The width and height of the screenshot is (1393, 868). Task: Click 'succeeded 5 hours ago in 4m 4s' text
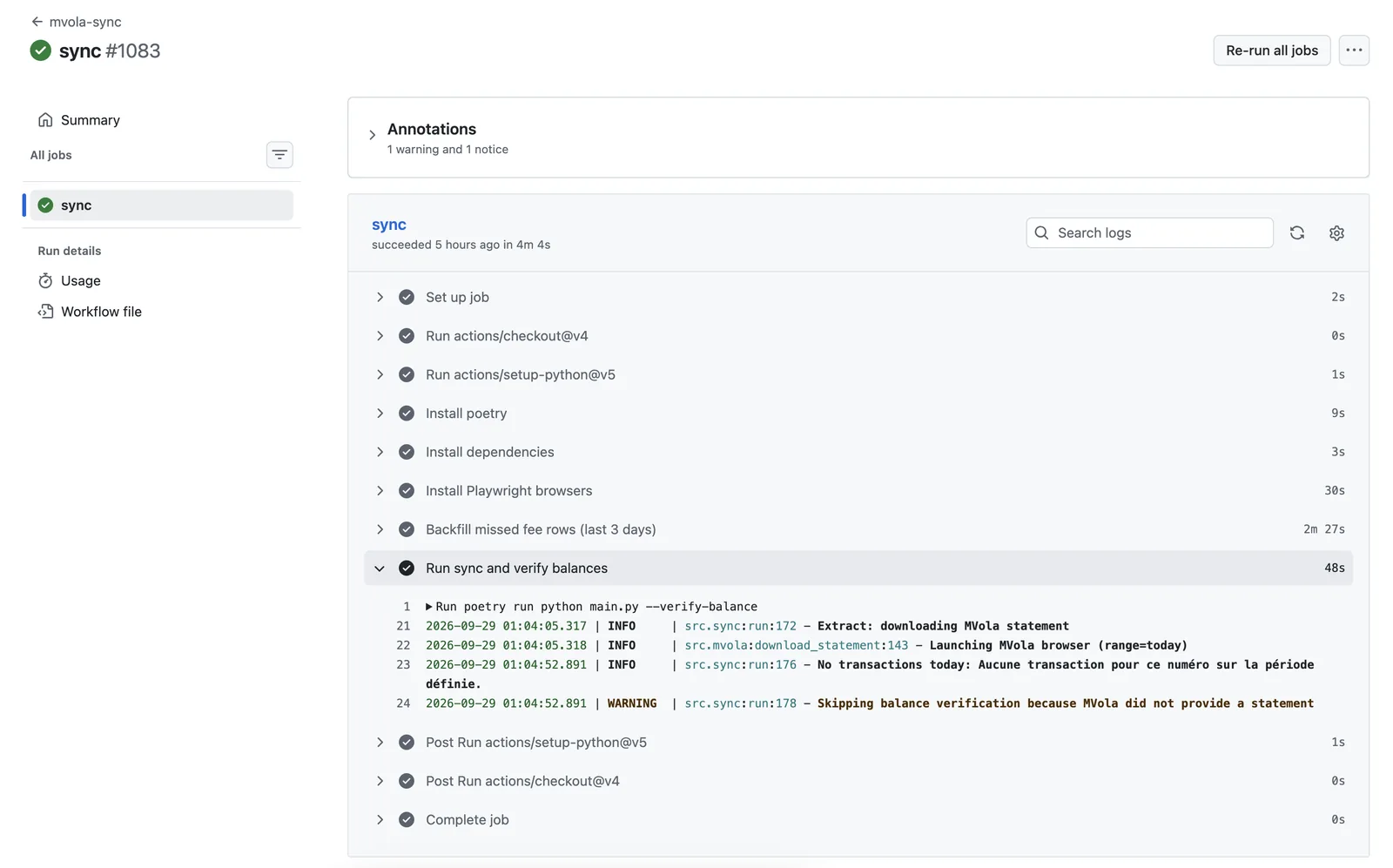461,245
